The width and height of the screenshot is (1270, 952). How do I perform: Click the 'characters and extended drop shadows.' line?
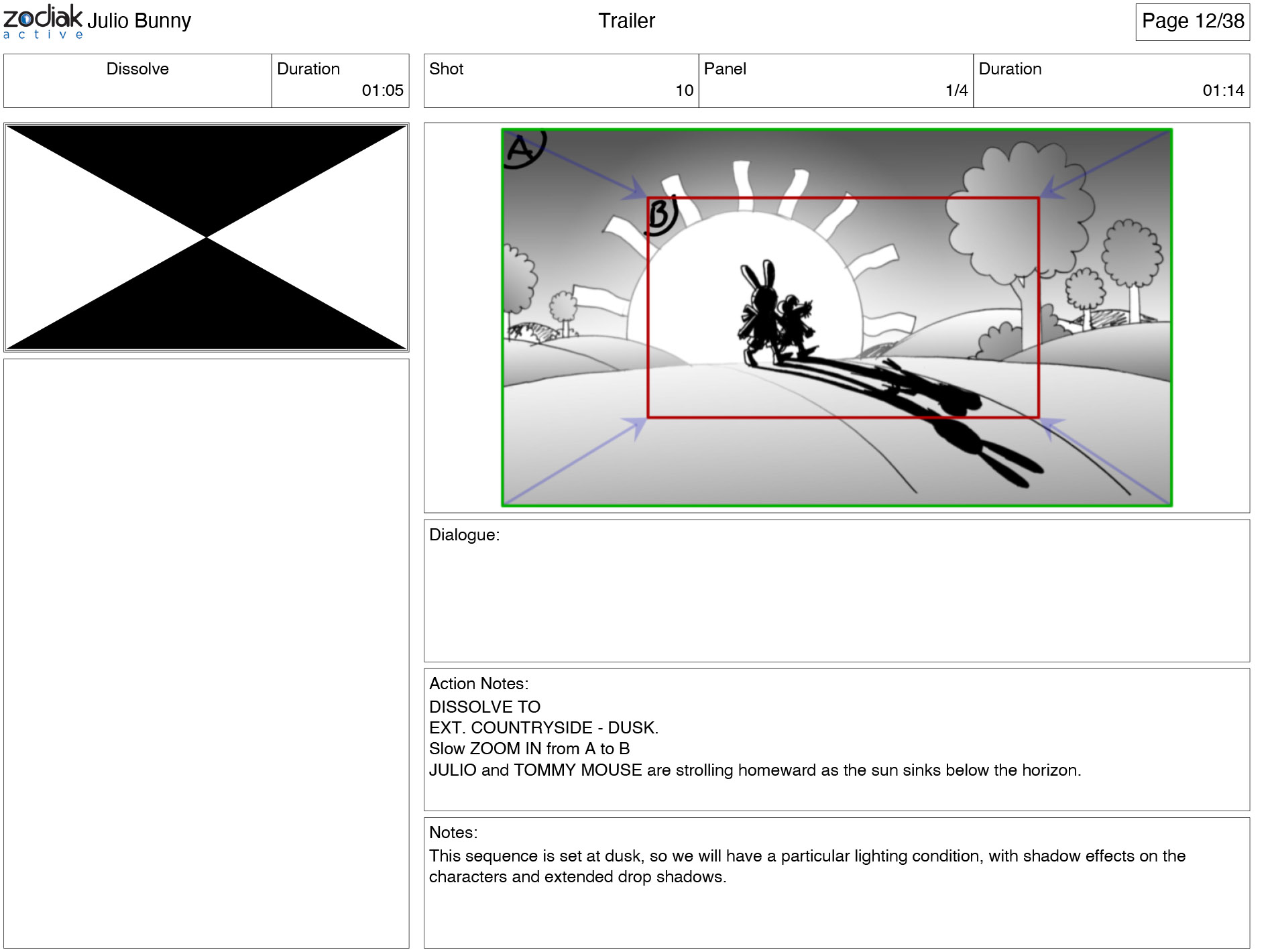577,877
